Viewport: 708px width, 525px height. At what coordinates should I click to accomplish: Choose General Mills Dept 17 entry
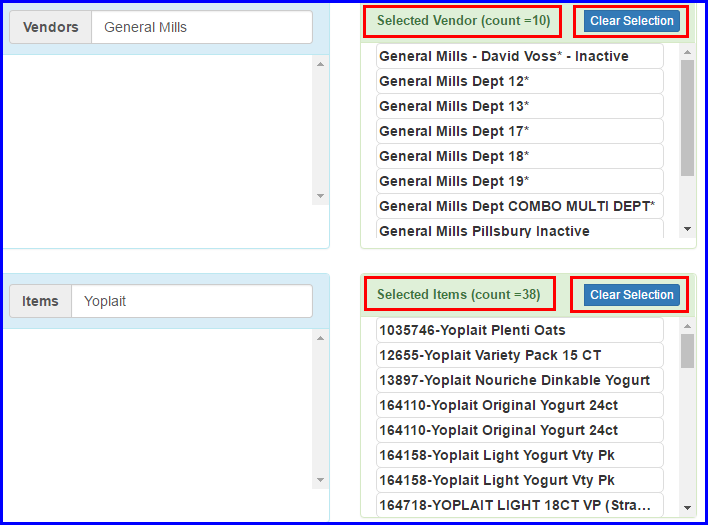(519, 131)
